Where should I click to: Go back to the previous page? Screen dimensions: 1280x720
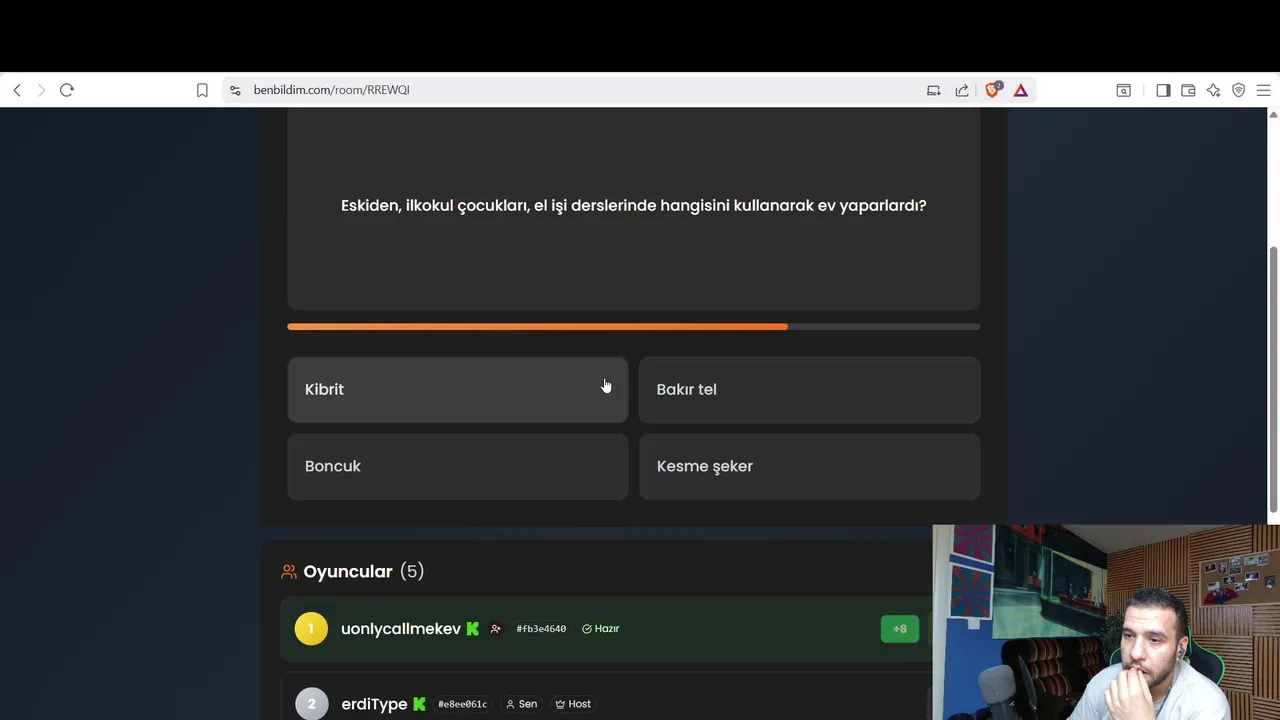17,90
